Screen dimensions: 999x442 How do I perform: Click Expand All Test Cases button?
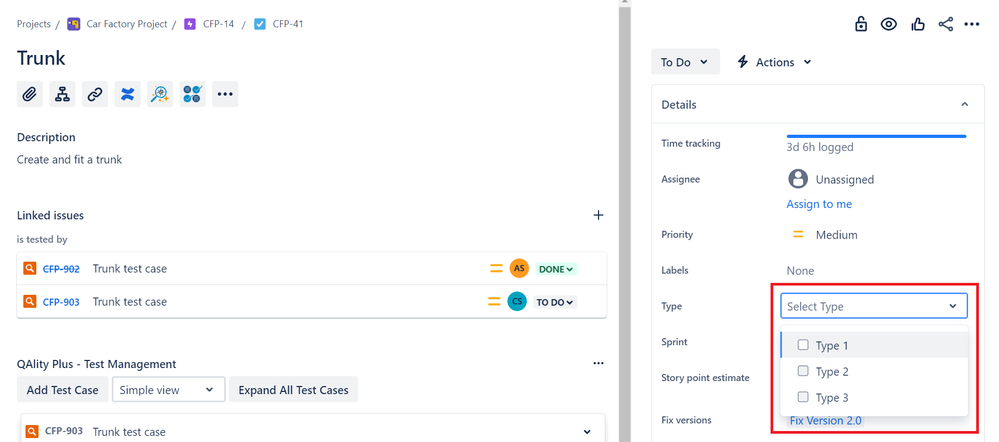294,390
